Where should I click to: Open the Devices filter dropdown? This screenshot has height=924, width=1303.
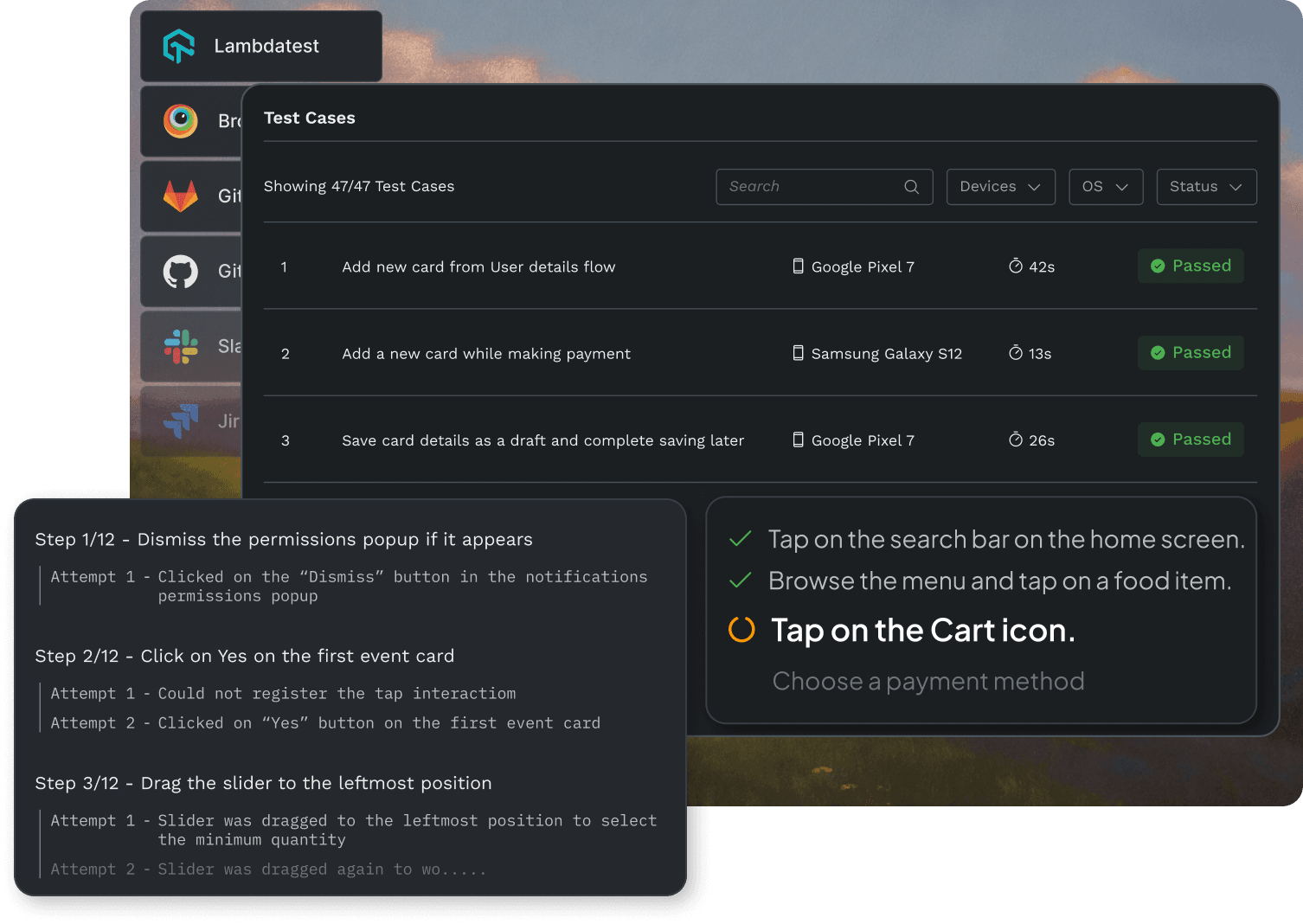[1001, 187]
